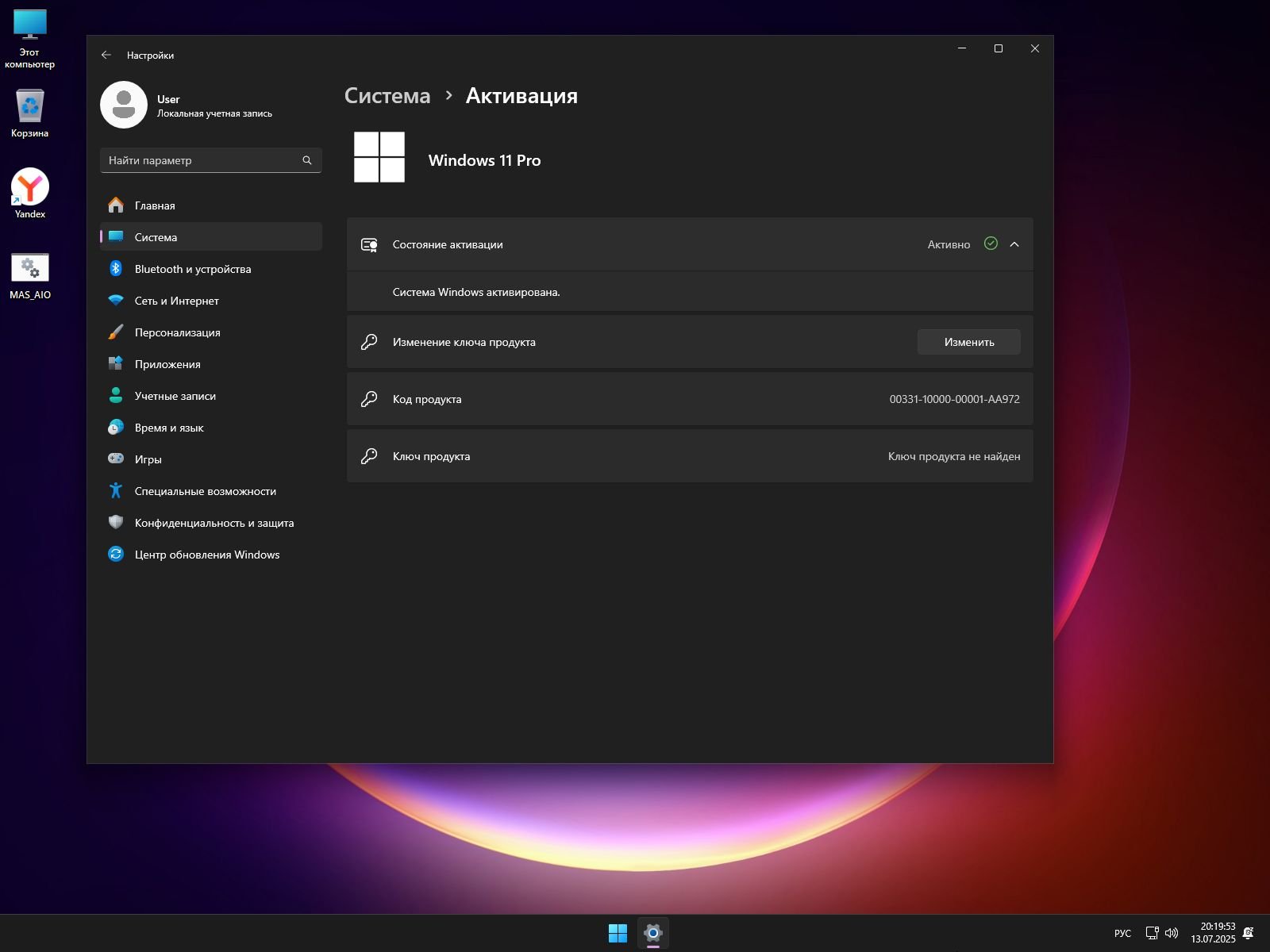Click the activation state certificate icon
Screen dimensions: 1270x952
click(369, 244)
